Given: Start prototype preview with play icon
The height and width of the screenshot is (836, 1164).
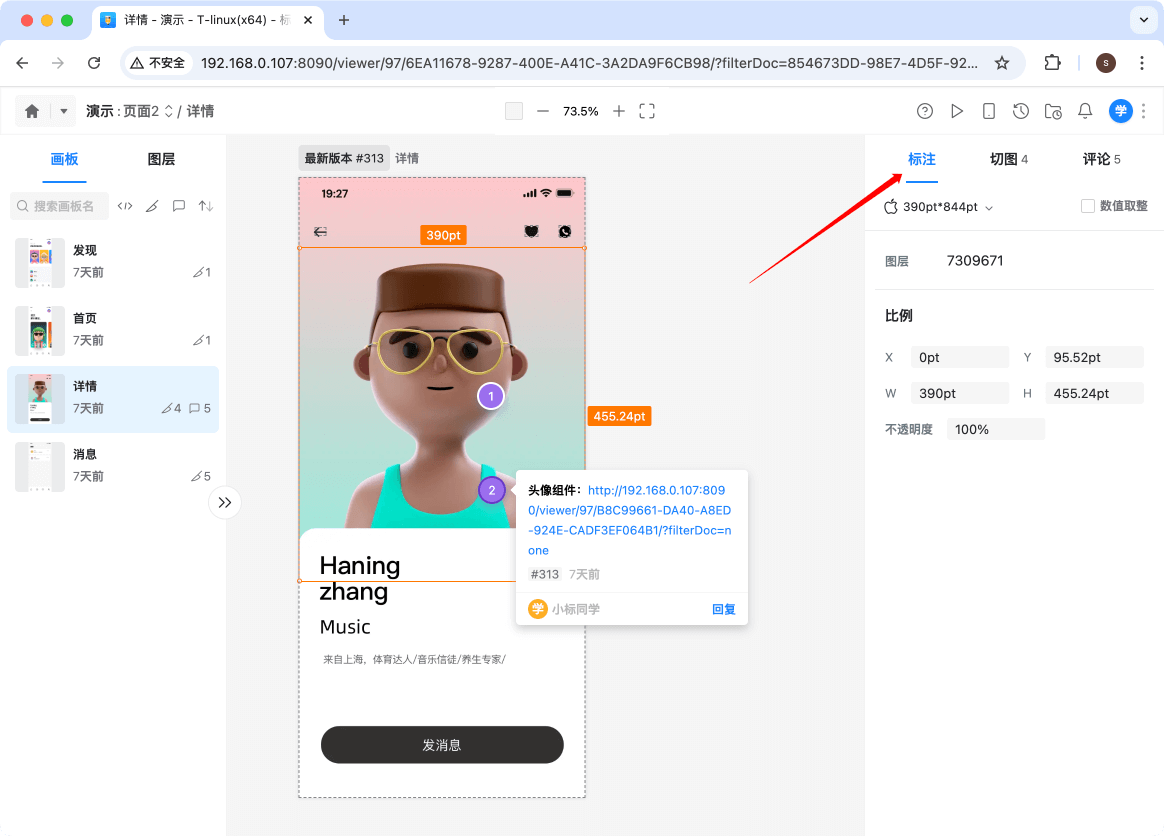Looking at the screenshot, I should click(x=957, y=111).
